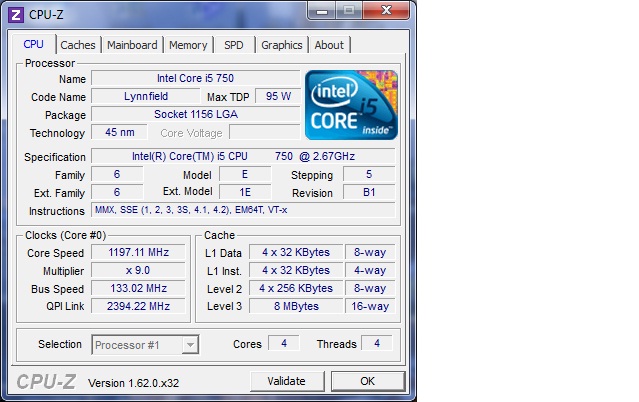Show the About tab
Viewport: 639px width, 402px height.
coord(329,45)
